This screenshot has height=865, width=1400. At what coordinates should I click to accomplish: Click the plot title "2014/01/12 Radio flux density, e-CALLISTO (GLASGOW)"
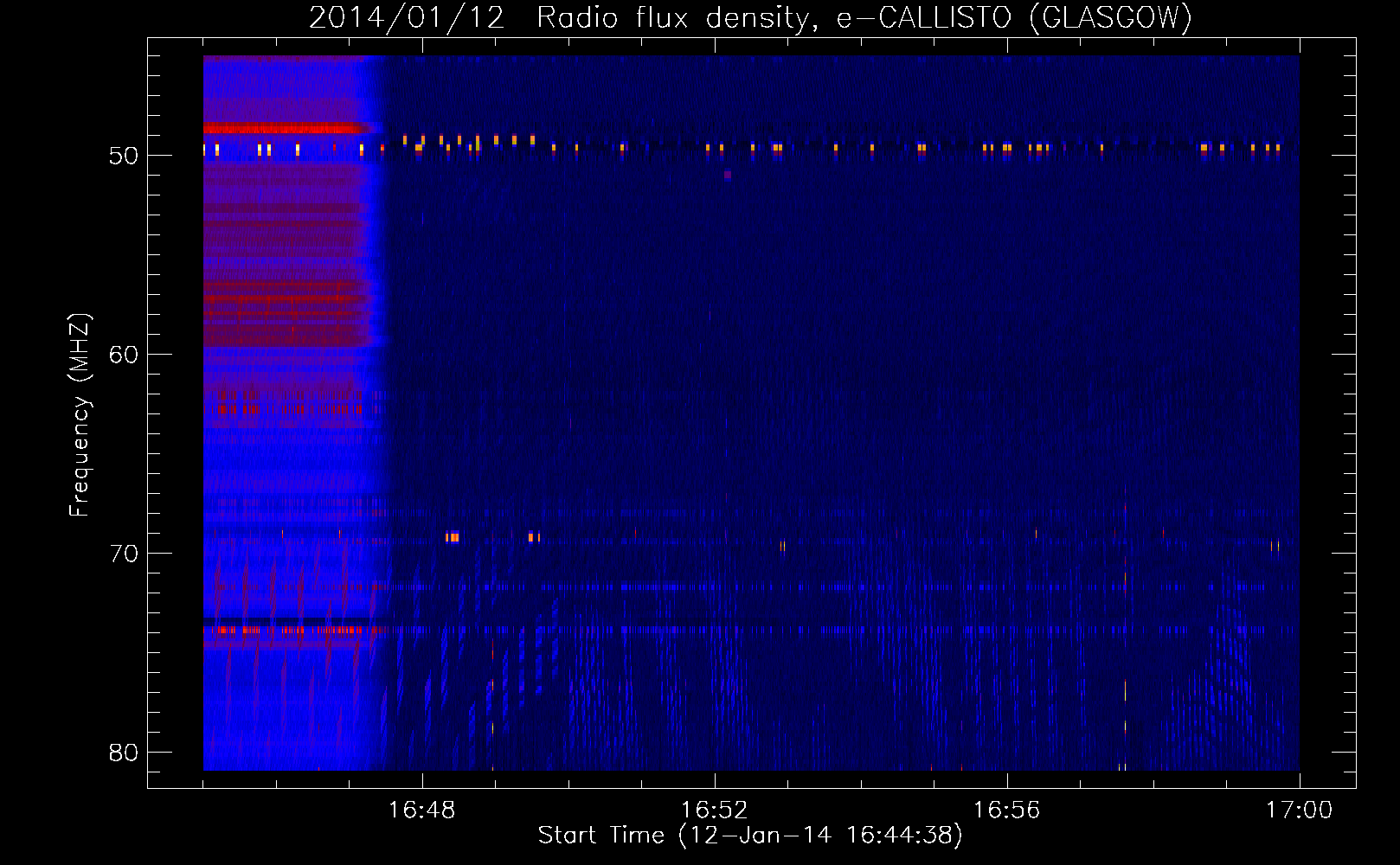[750, 17]
